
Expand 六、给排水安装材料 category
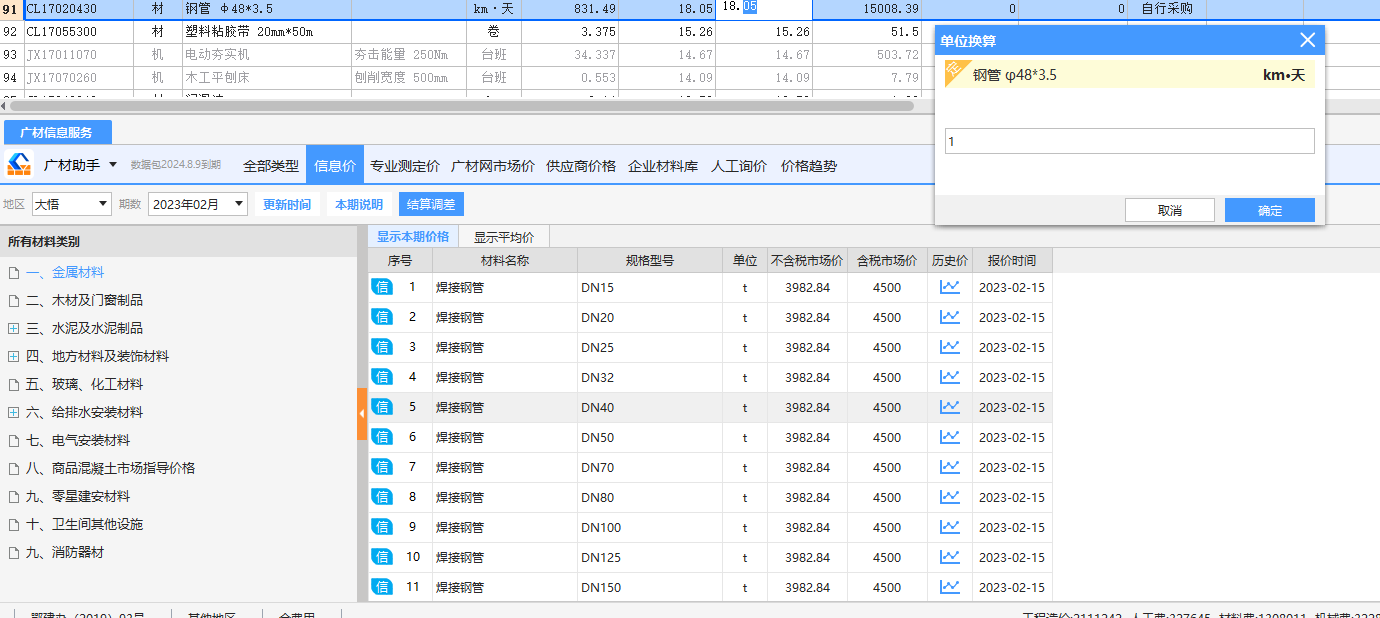[x=13, y=412]
